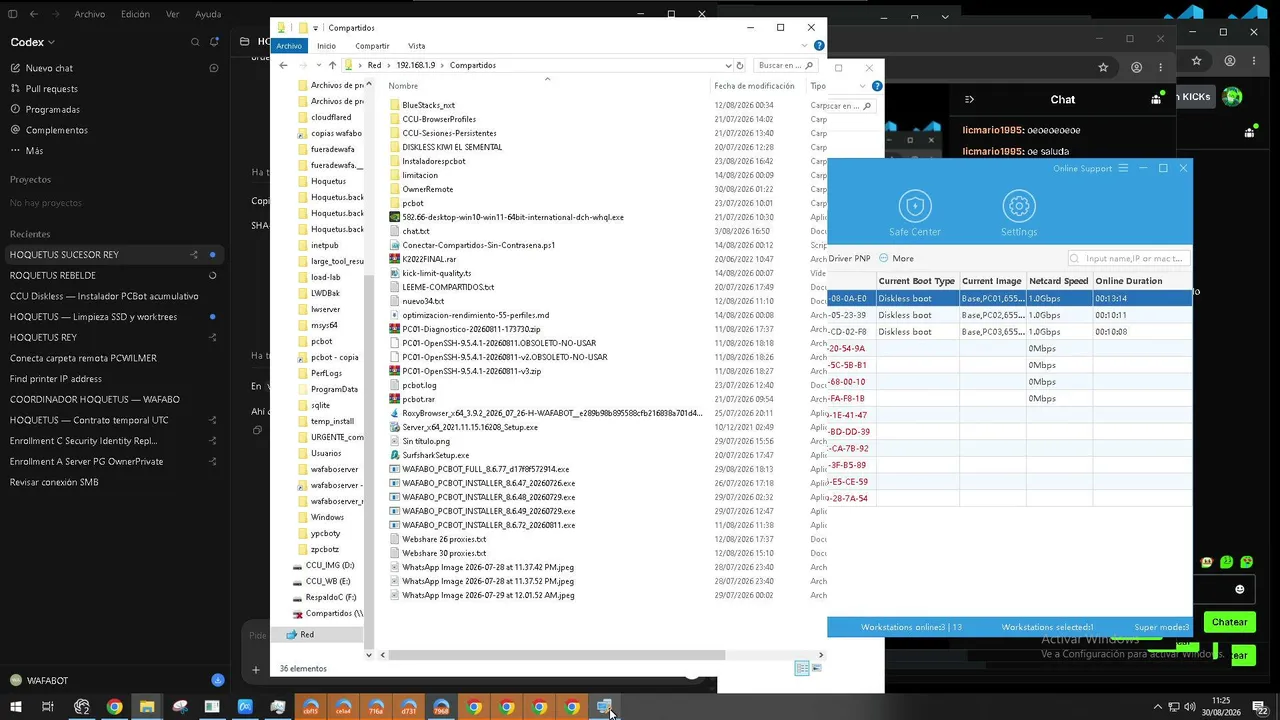The width and height of the screenshot is (1280, 720).
Task: Expand the Explorer address history dropdown
Action: click(x=727, y=65)
